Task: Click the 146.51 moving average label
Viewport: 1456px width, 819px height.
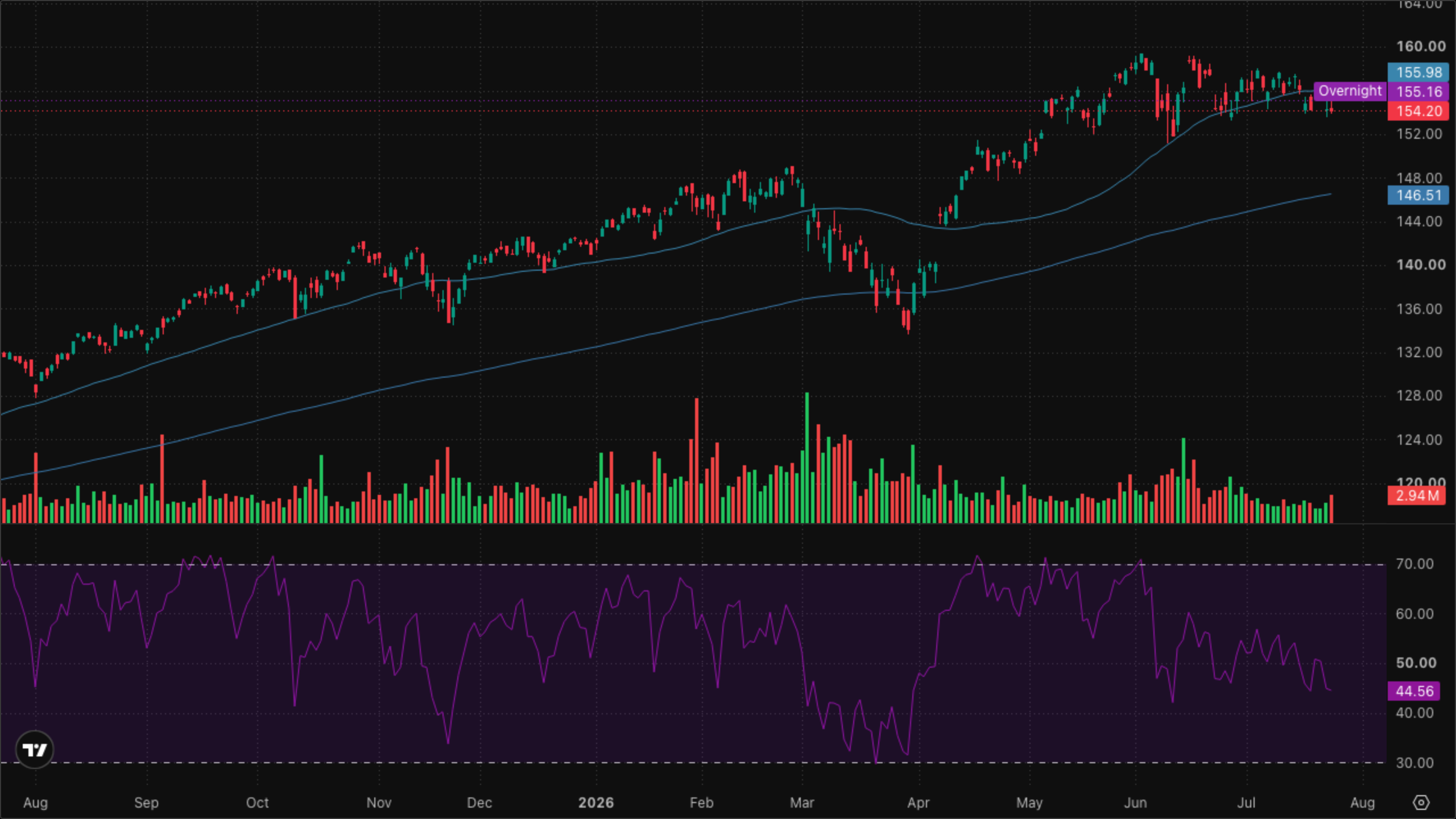Action: [x=1418, y=195]
